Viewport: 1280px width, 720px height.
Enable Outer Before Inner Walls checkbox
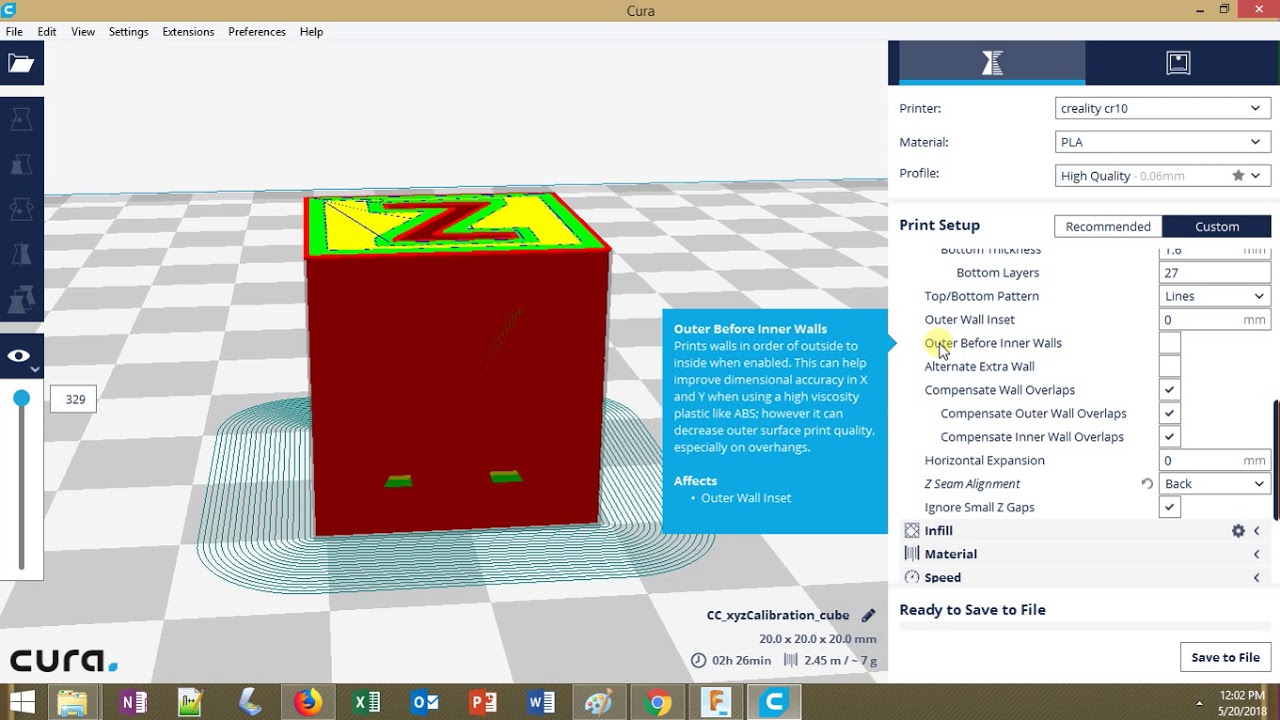pyautogui.click(x=1169, y=343)
